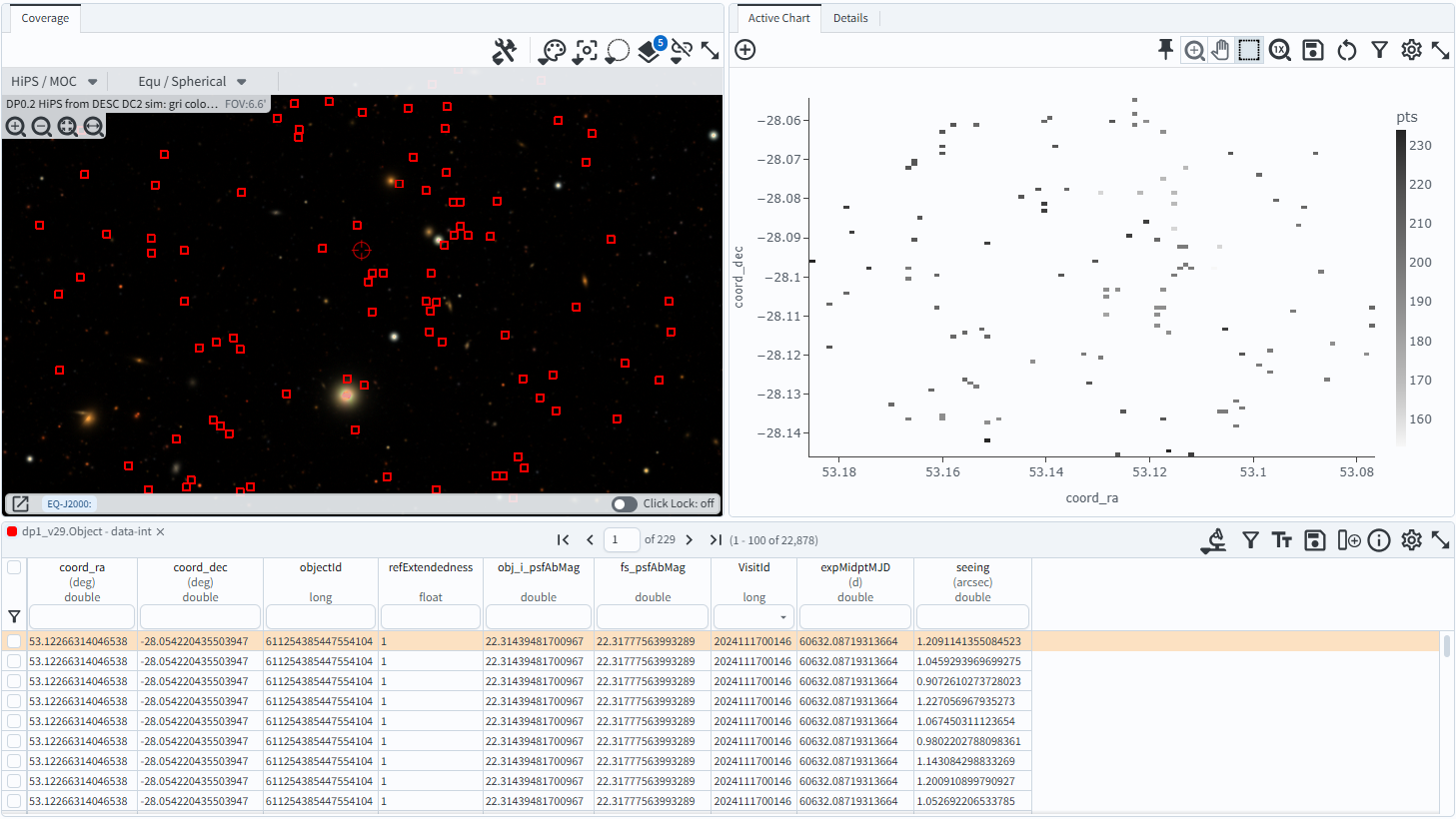Toggle the Click Lock switch

[625, 504]
